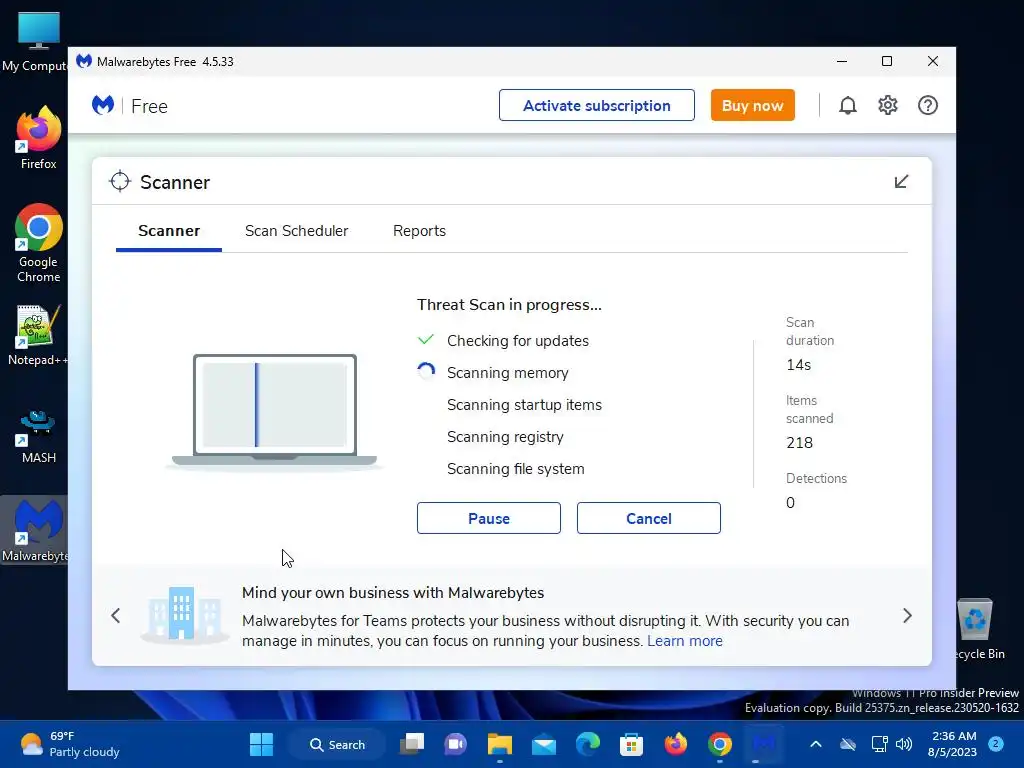Image resolution: width=1024 pixels, height=768 pixels.
Task: Open the Mail app from taskbar
Action: (543, 744)
